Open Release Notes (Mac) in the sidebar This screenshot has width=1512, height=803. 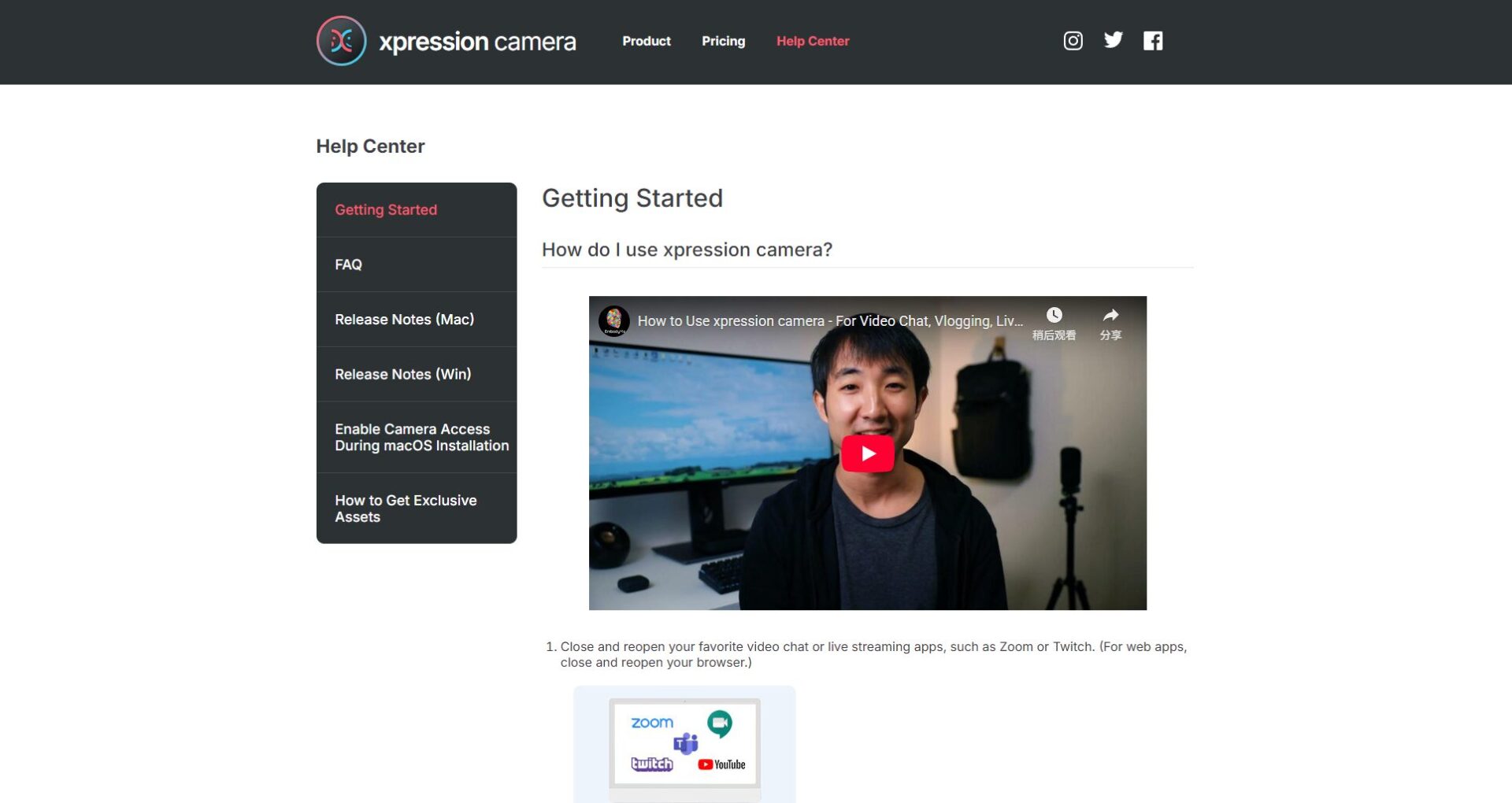tap(404, 319)
